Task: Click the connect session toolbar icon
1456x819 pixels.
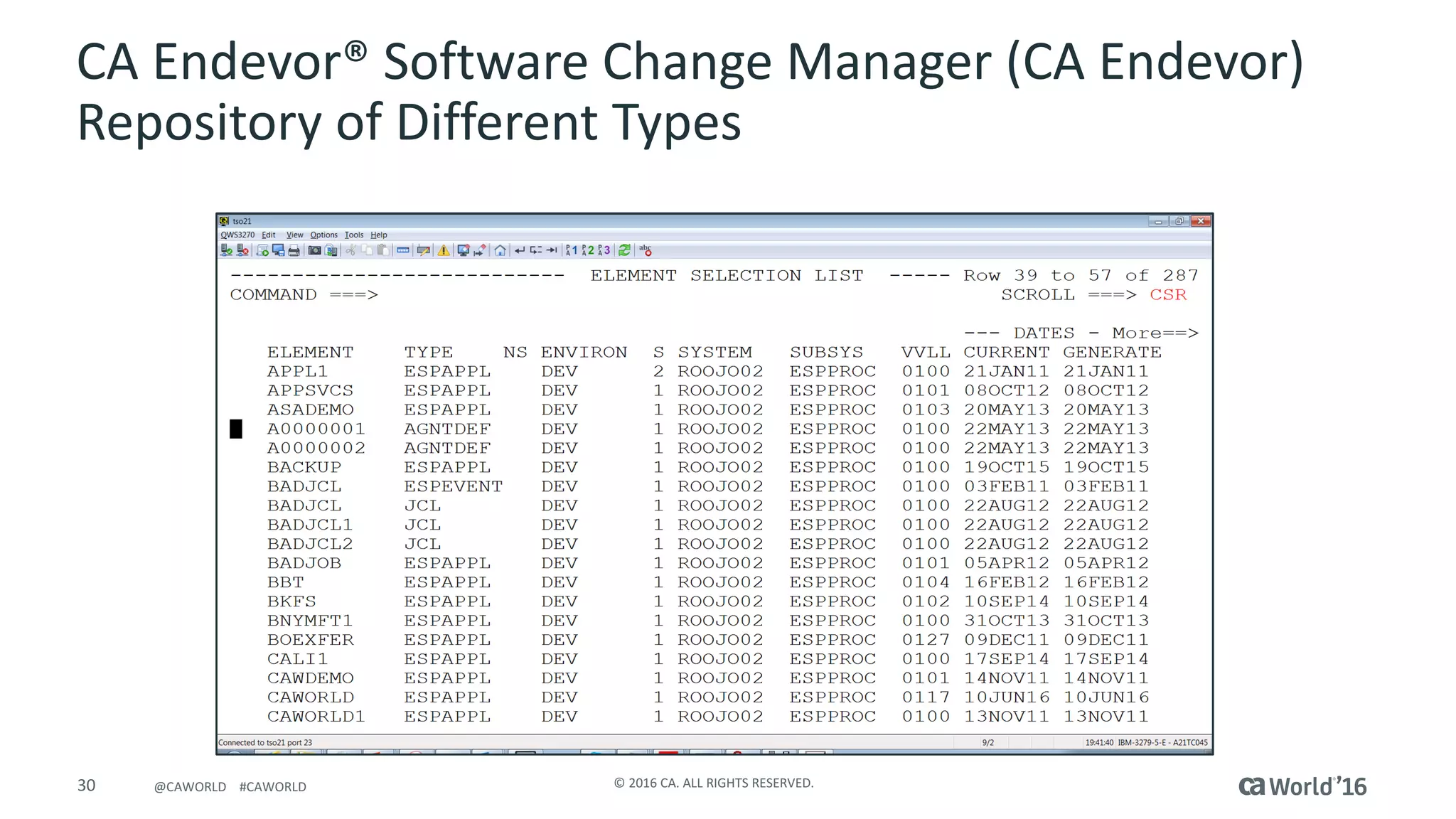Action: click(226, 250)
